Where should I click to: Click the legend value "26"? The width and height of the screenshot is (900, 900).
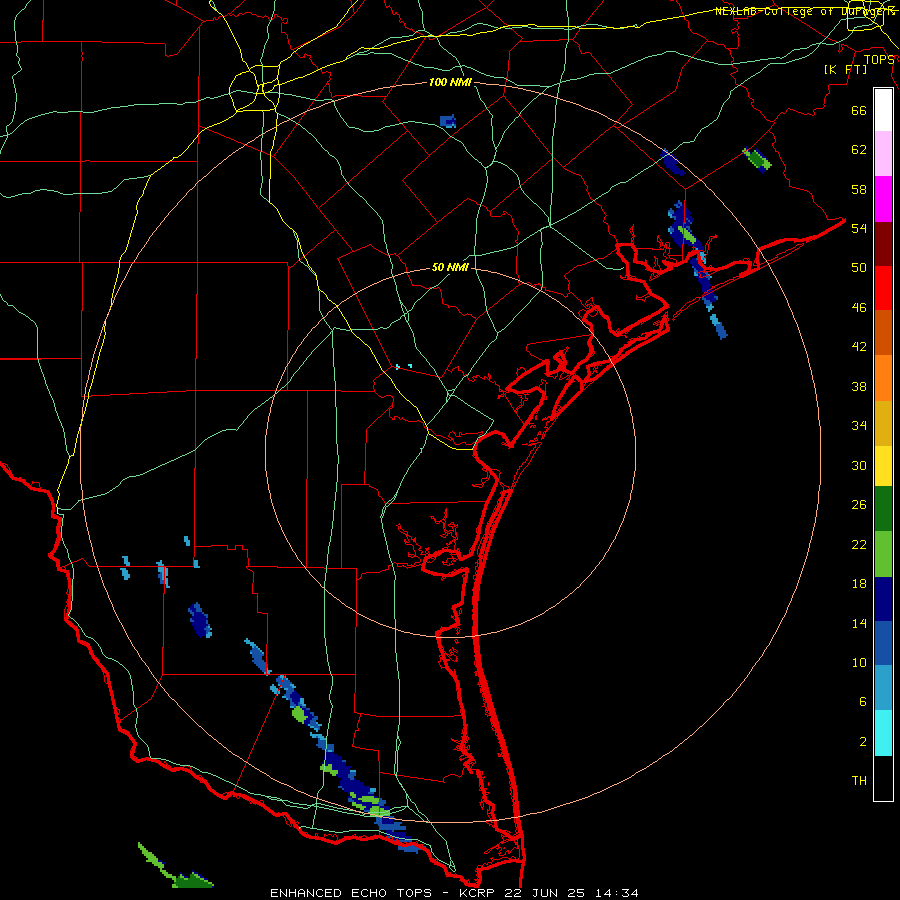(859, 505)
